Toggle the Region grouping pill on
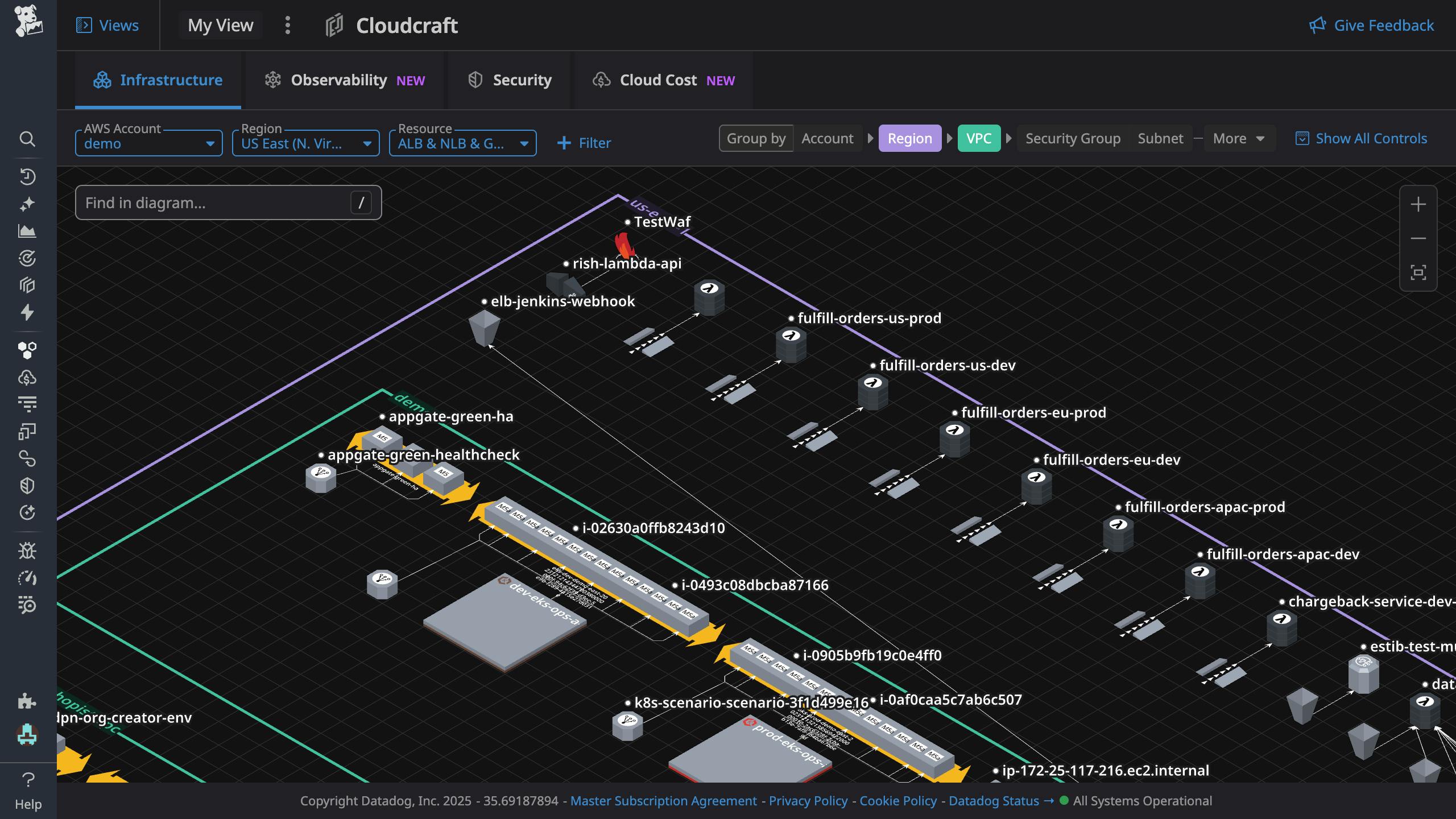This screenshot has width=1456, height=819. point(909,138)
